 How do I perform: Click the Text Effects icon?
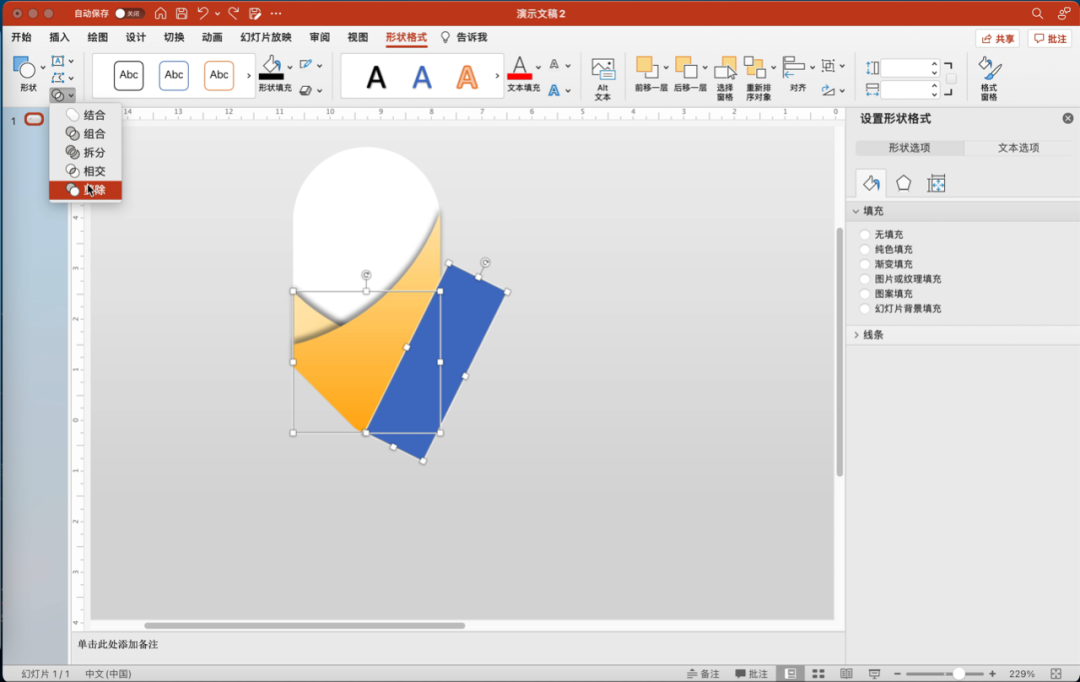(554, 90)
